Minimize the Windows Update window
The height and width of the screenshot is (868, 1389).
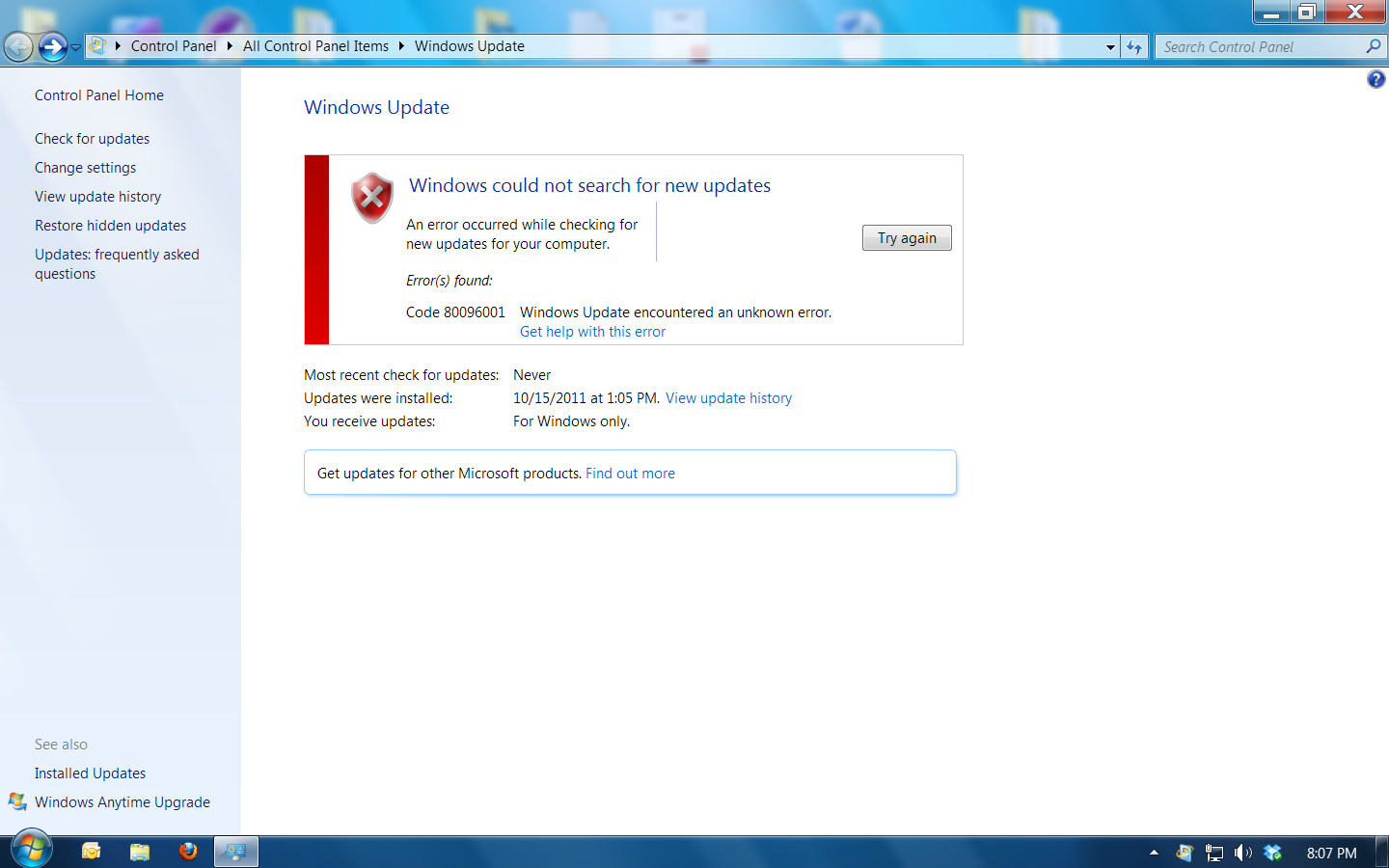[1271, 12]
